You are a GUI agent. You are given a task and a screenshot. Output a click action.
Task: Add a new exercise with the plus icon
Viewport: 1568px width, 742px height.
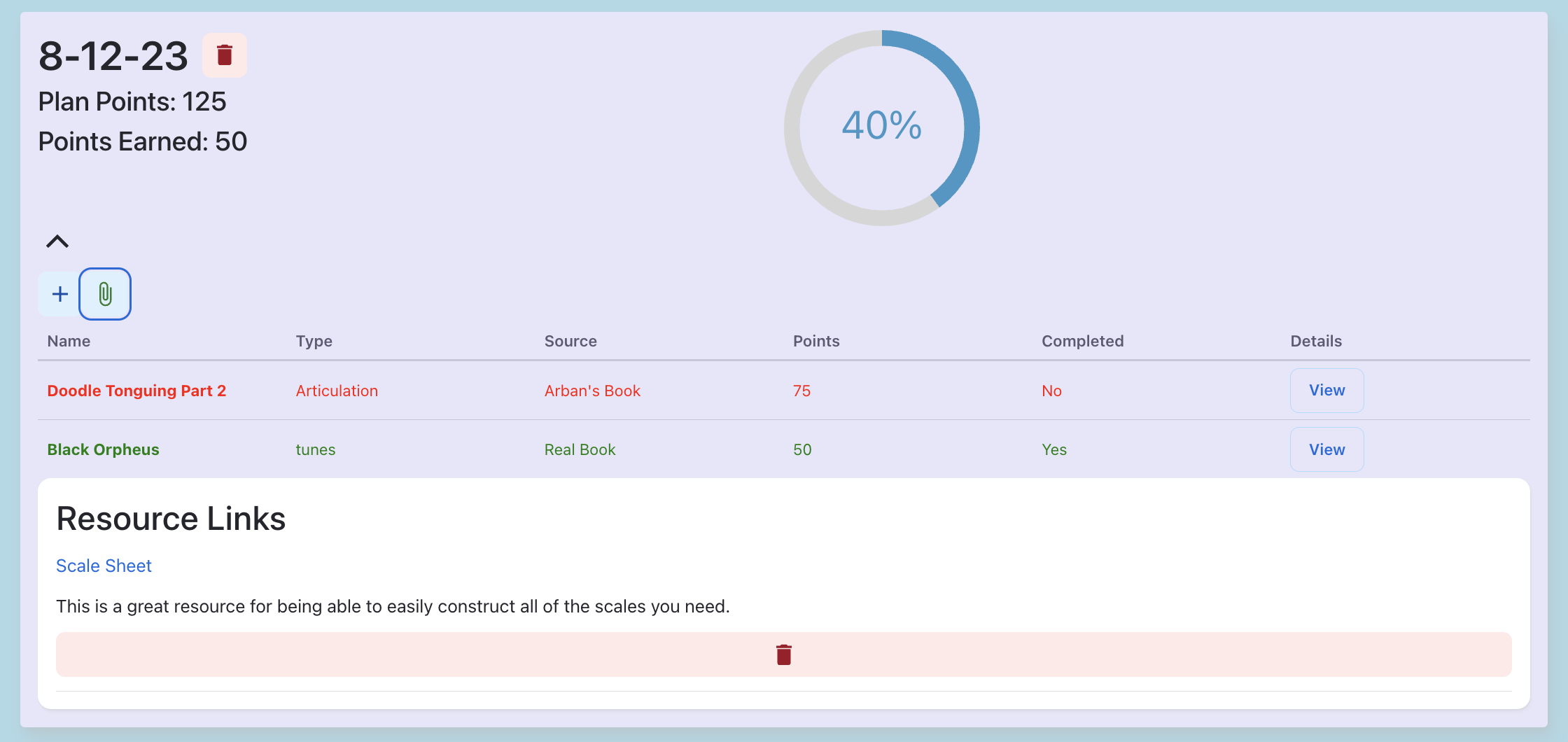click(x=60, y=294)
